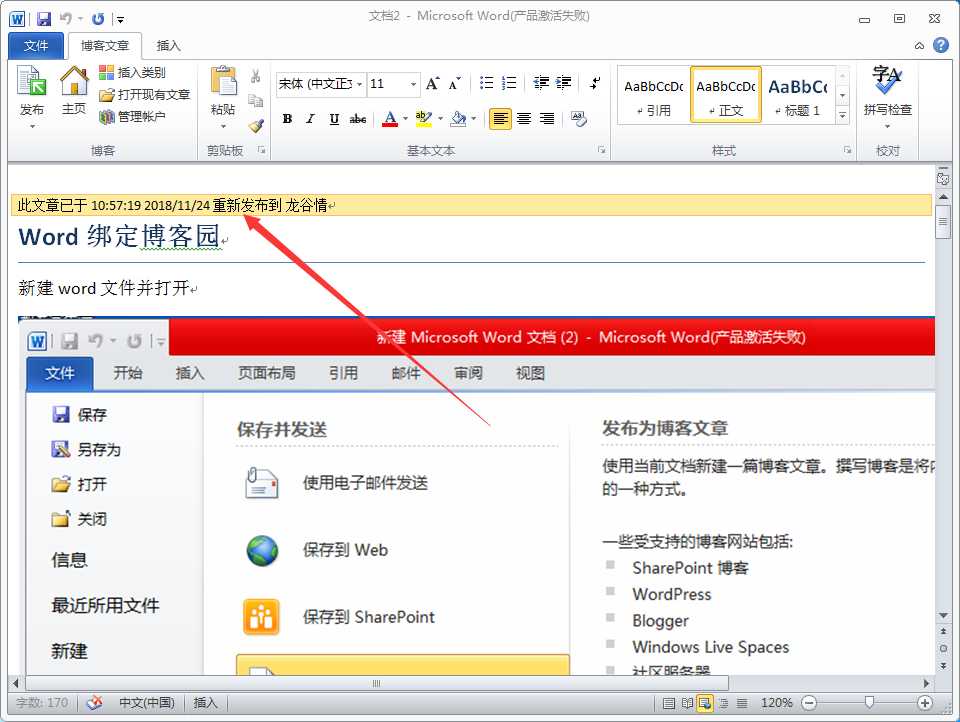Viewport: 960px width, 722px height.
Task: Click the Copy icon
Action: click(255, 100)
